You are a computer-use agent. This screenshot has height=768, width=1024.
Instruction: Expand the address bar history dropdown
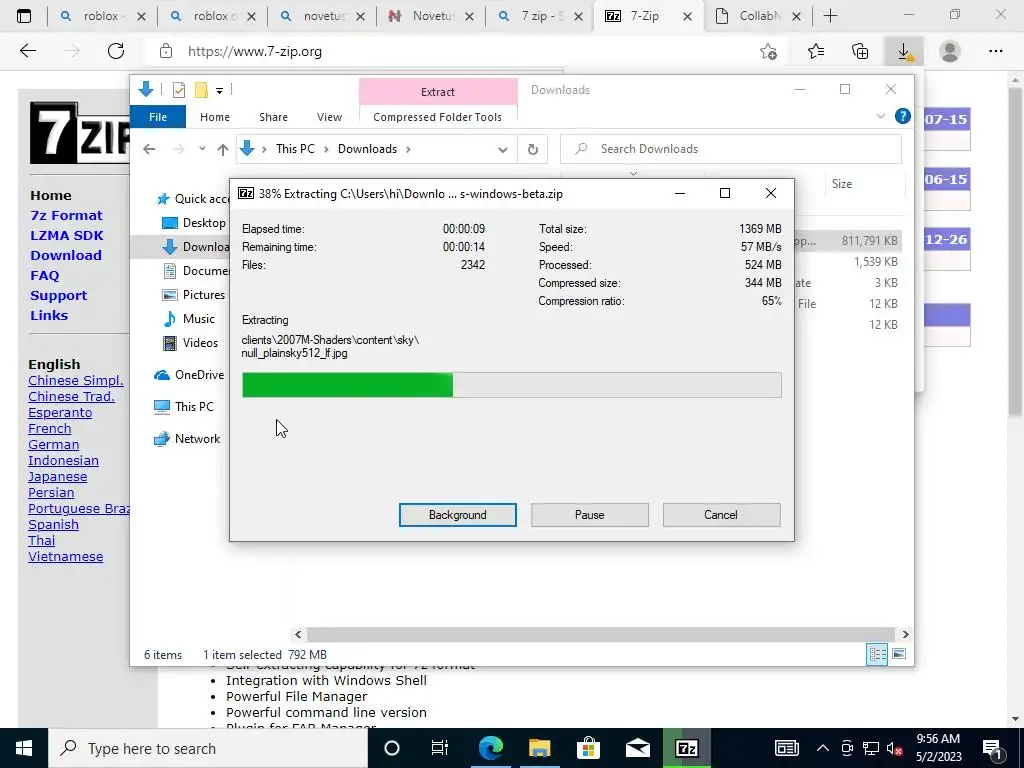click(x=502, y=150)
